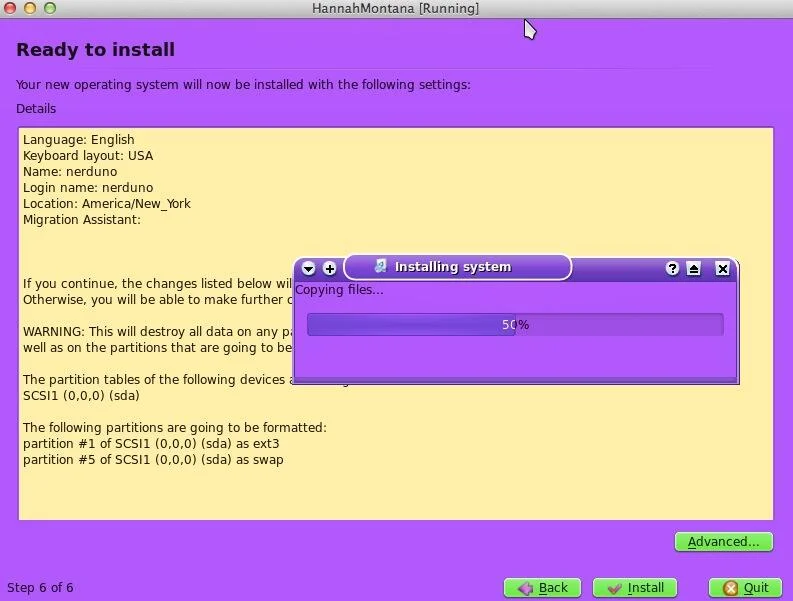Click the Installing system title icon
This screenshot has width=793, height=601.
(380, 266)
